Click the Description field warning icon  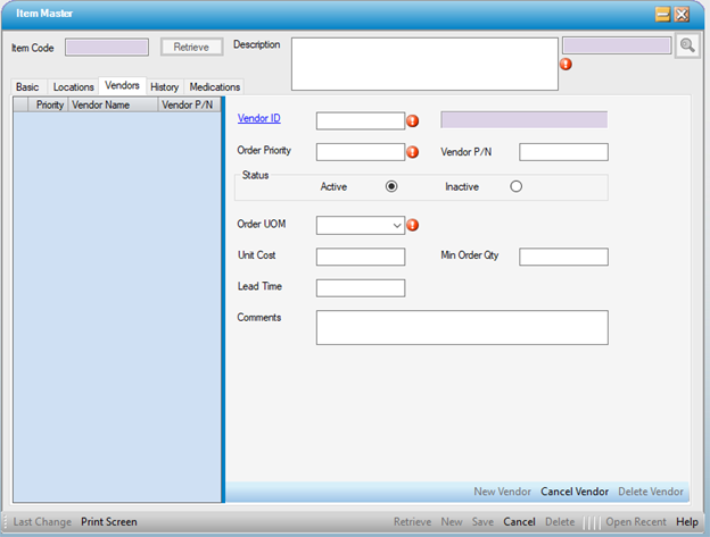pyautogui.click(x=566, y=64)
